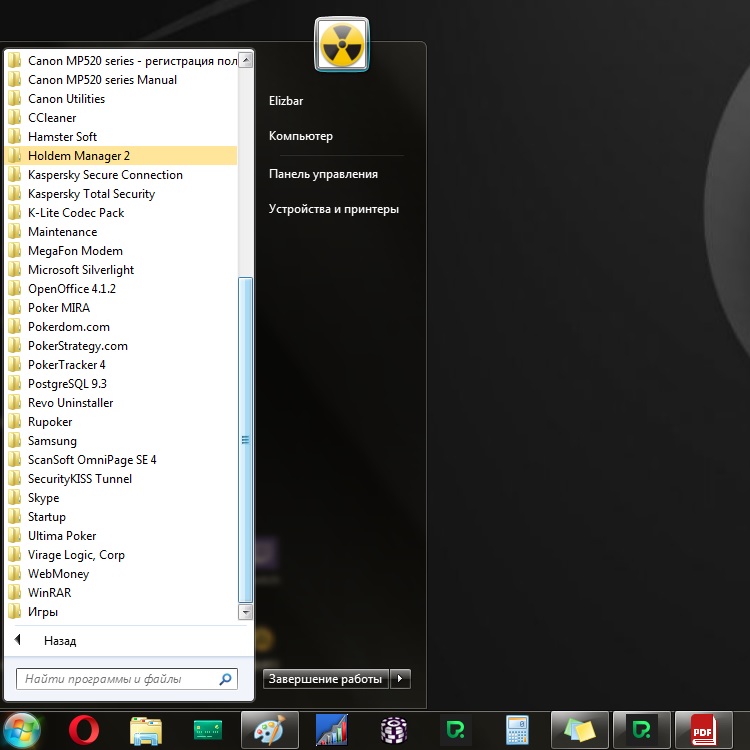The width and height of the screenshot is (750, 750).
Task: Open File Explorer from taskbar
Action: pos(146,731)
